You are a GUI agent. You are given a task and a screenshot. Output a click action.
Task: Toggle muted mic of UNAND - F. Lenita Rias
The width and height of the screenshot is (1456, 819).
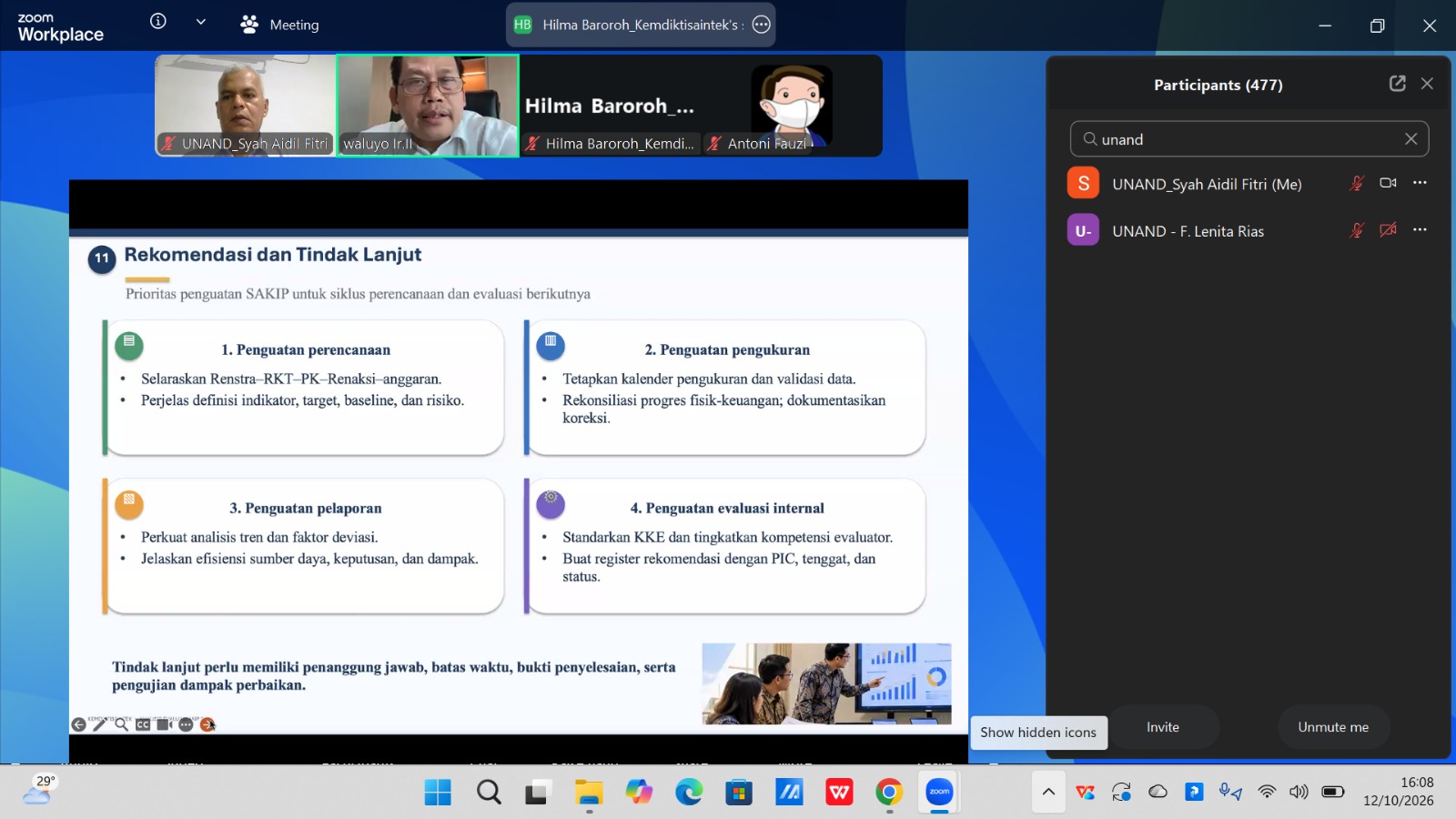pos(1357,230)
